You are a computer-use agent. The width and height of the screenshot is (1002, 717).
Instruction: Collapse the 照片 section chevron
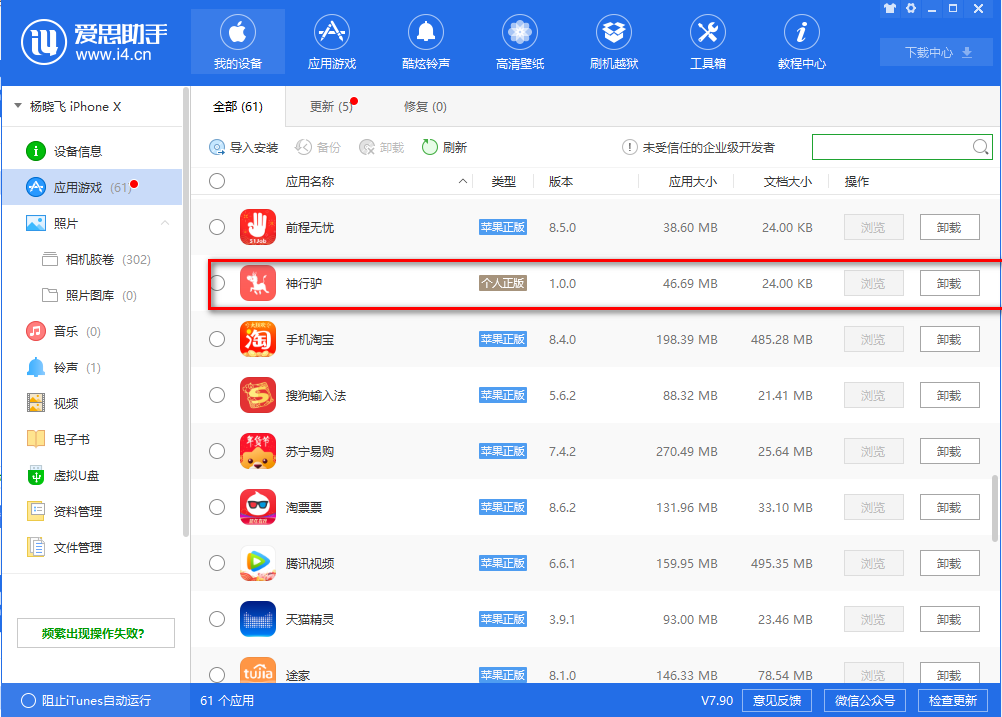tap(165, 223)
